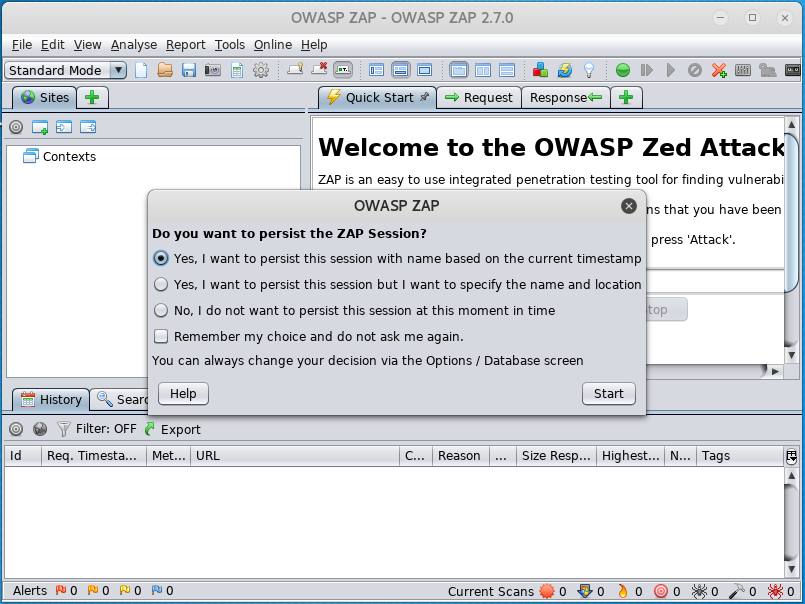Switch to the Quick Start tab
Image resolution: width=805 pixels, height=604 pixels.
(x=378, y=98)
